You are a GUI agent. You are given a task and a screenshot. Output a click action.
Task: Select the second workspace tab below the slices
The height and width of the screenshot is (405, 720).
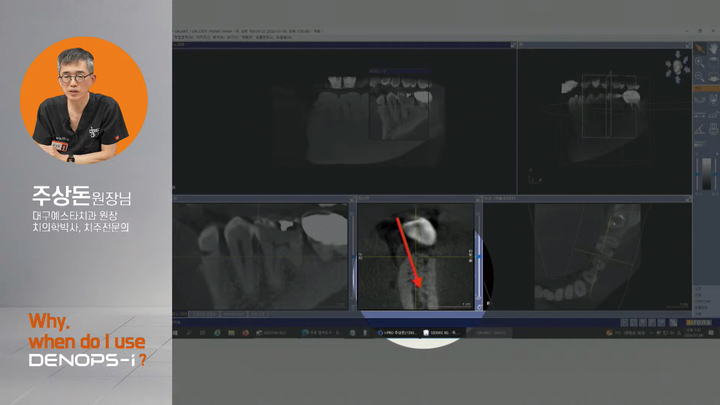(204, 314)
